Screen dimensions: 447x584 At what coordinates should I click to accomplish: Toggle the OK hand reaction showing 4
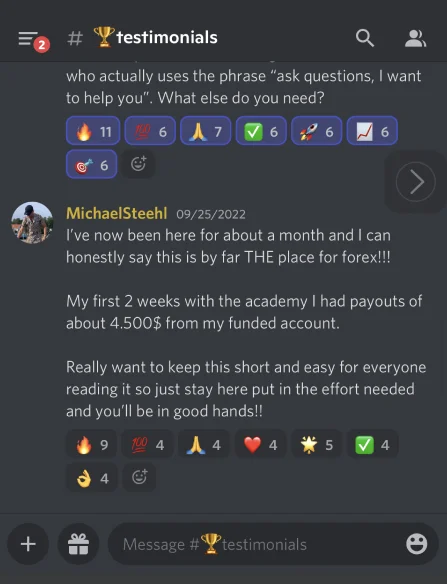click(92, 477)
